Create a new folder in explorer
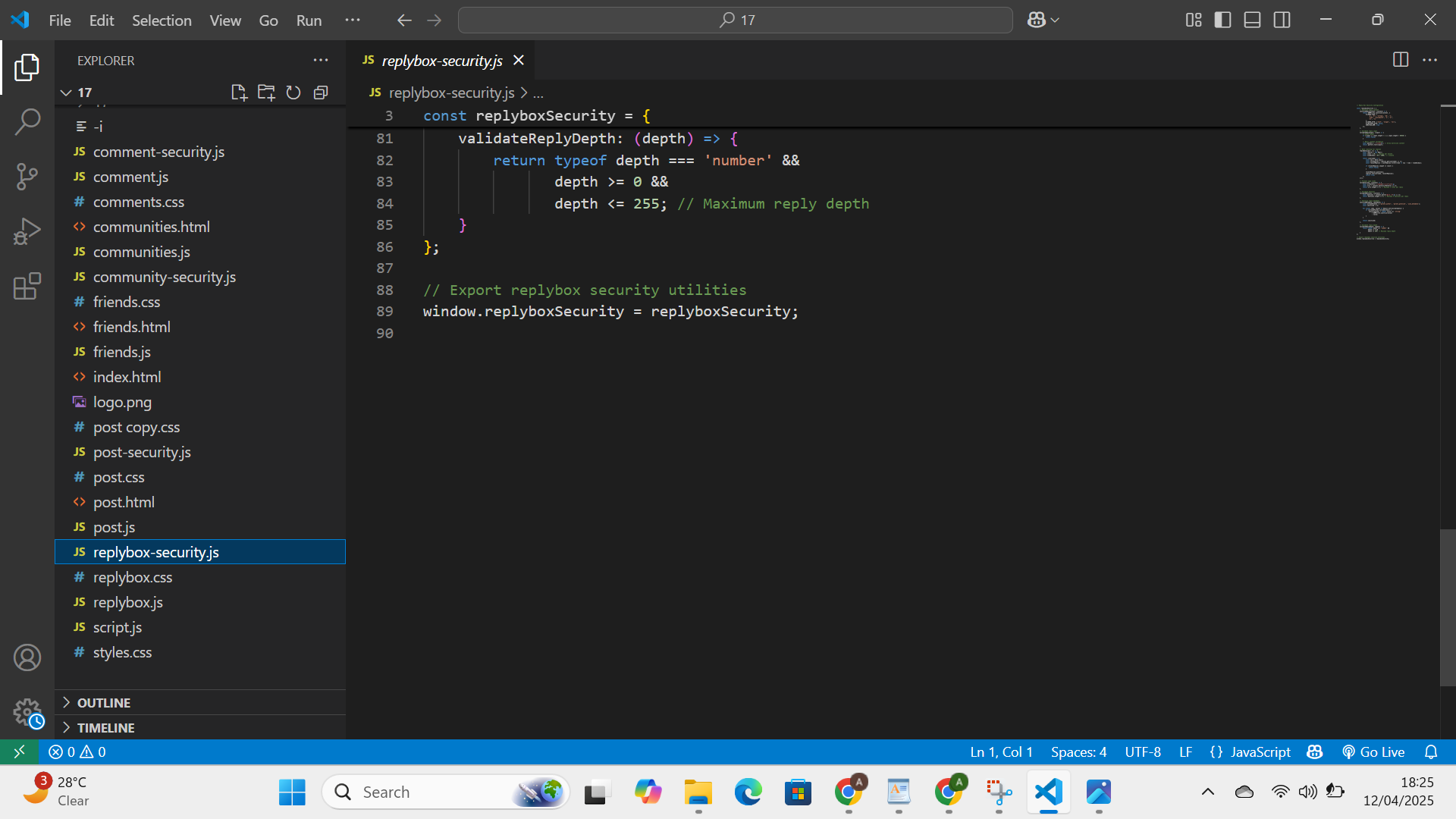Viewport: 1456px width, 819px height. pos(266,93)
